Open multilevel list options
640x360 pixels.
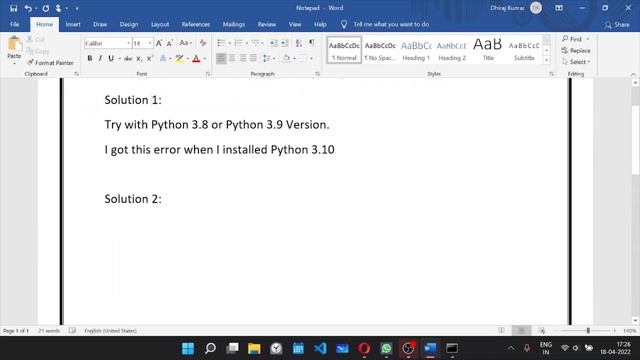point(256,43)
